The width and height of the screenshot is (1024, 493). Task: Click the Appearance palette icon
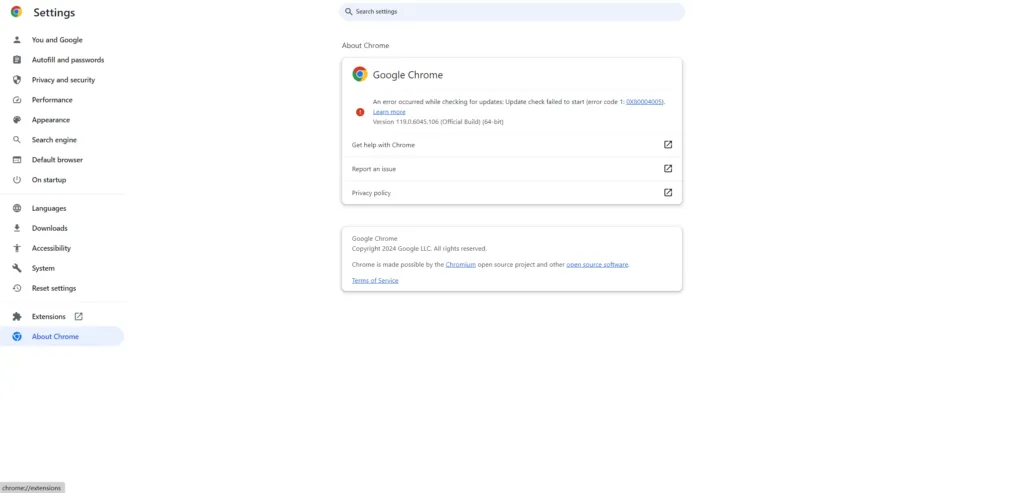click(17, 120)
